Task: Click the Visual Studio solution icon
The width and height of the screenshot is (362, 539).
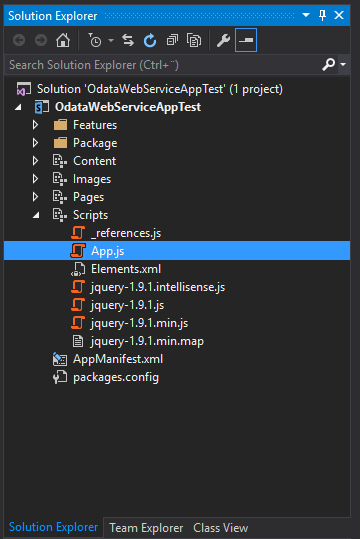Action: pos(24,89)
